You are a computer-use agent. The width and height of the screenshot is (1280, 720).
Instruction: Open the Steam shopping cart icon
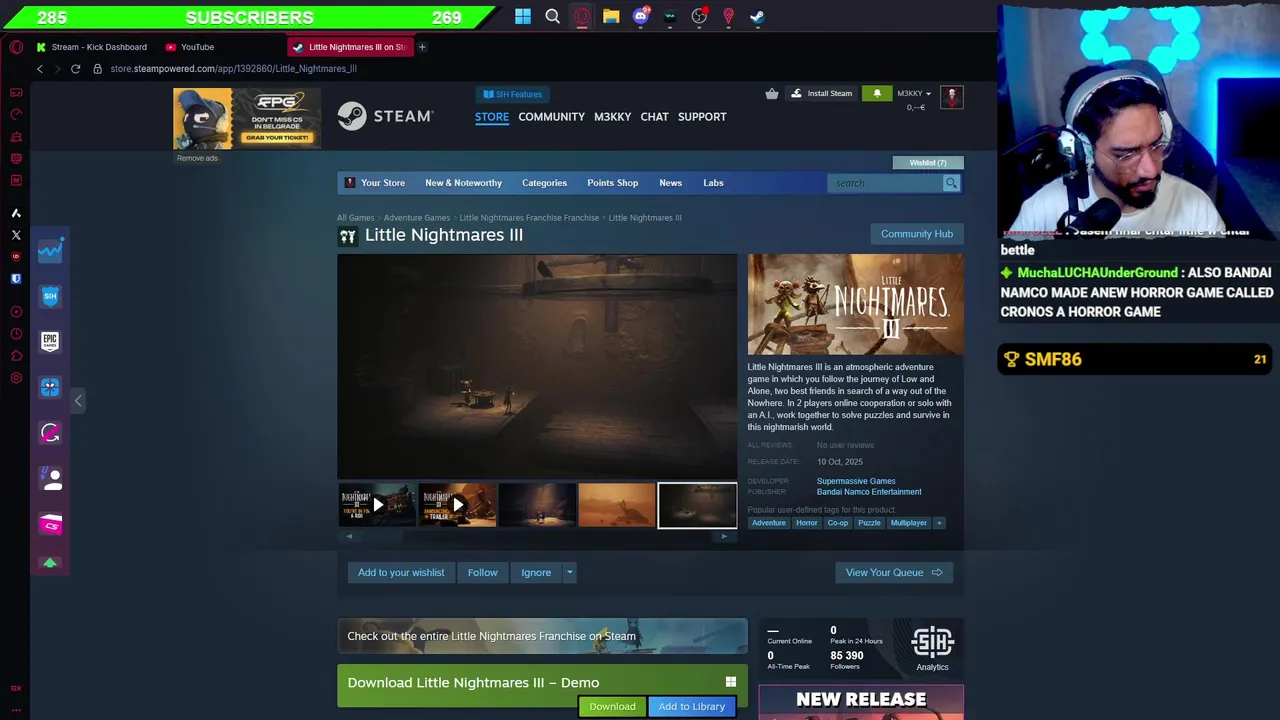(x=772, y=94)
